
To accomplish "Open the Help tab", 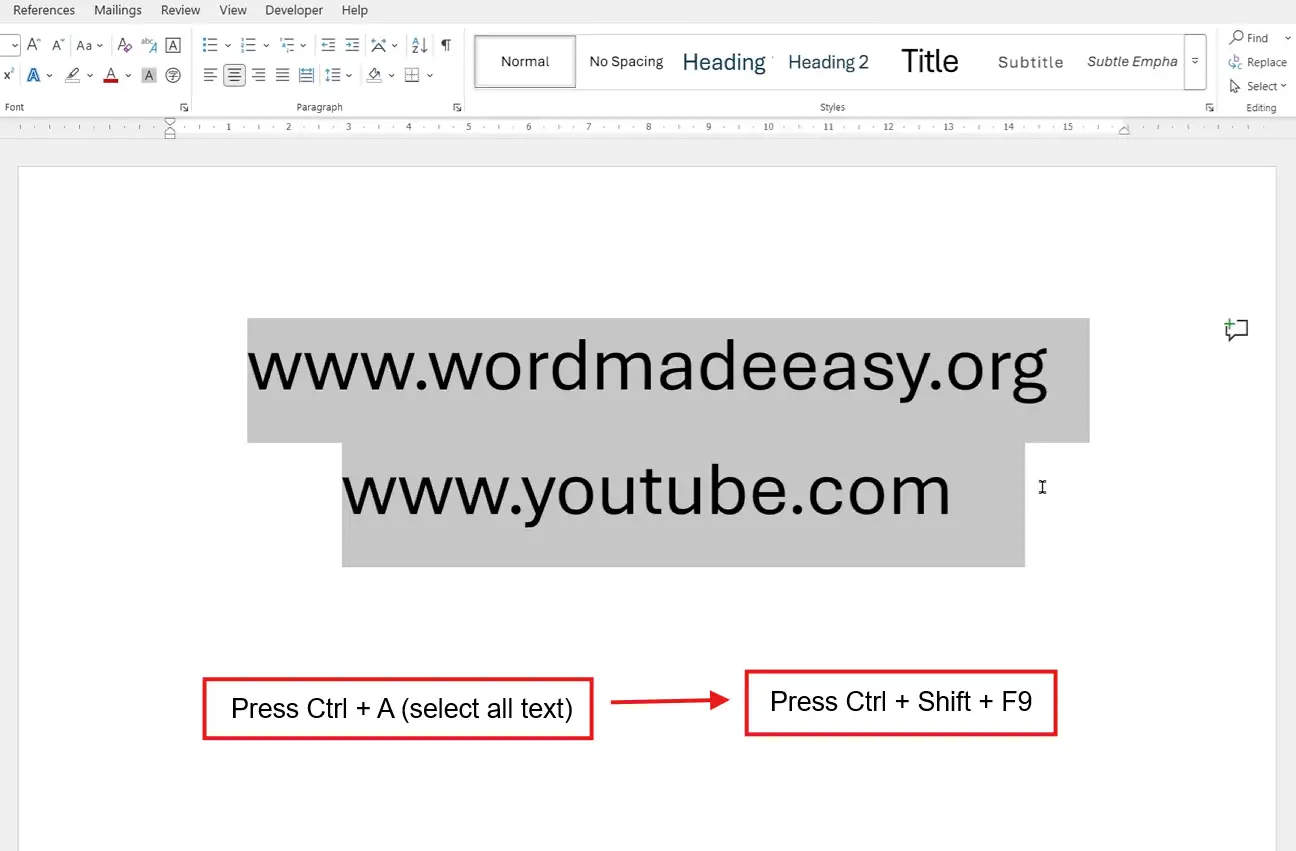I will [x=355, y=10].
